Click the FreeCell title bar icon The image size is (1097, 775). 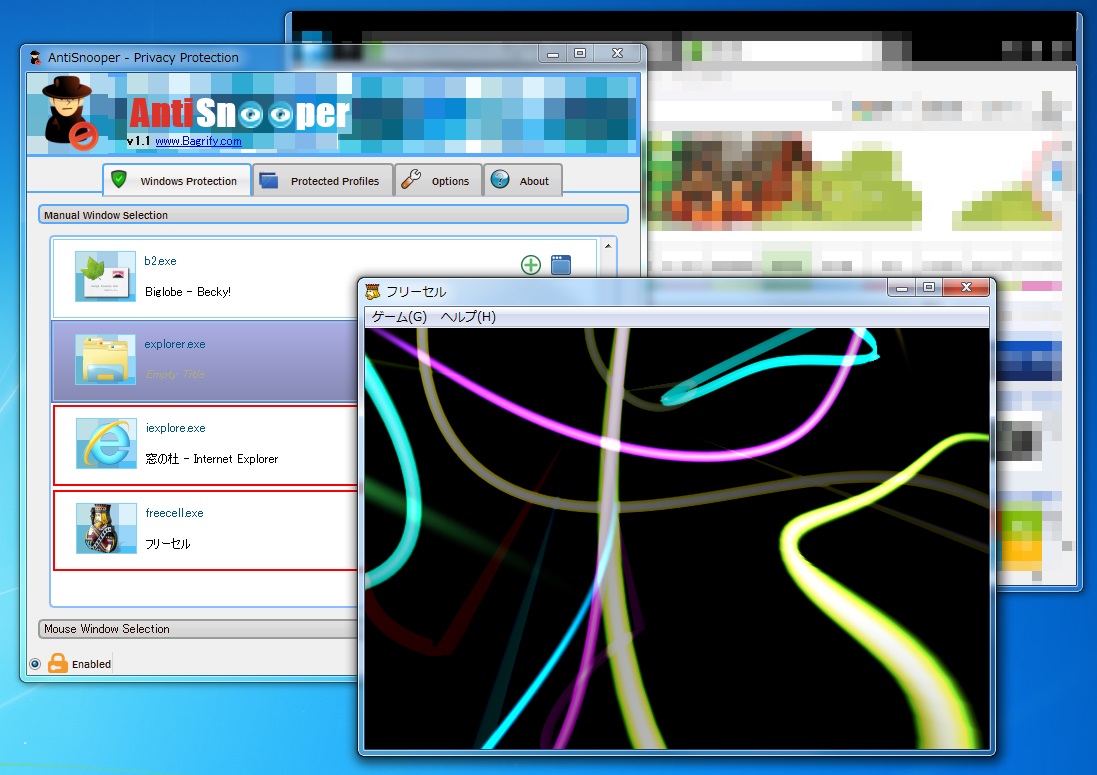pos(373,291)
